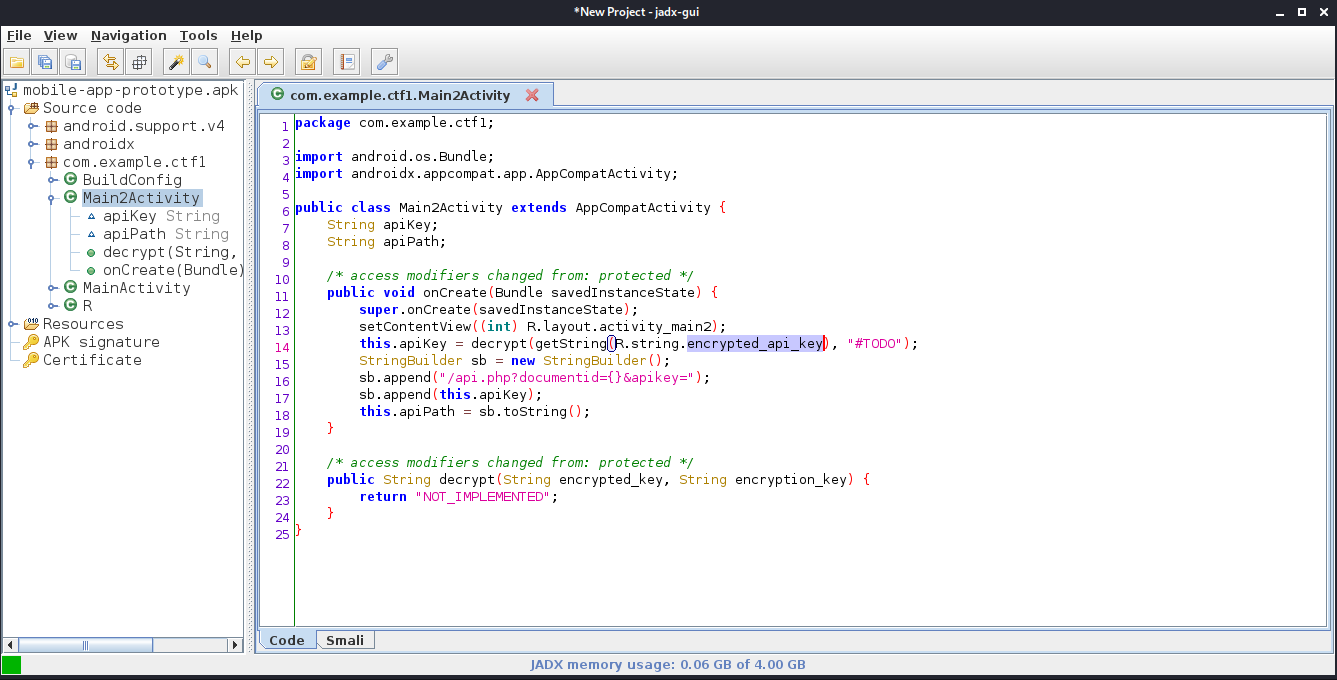
Task: Navigate back using the left arrow icon
Action: point(242,62)
